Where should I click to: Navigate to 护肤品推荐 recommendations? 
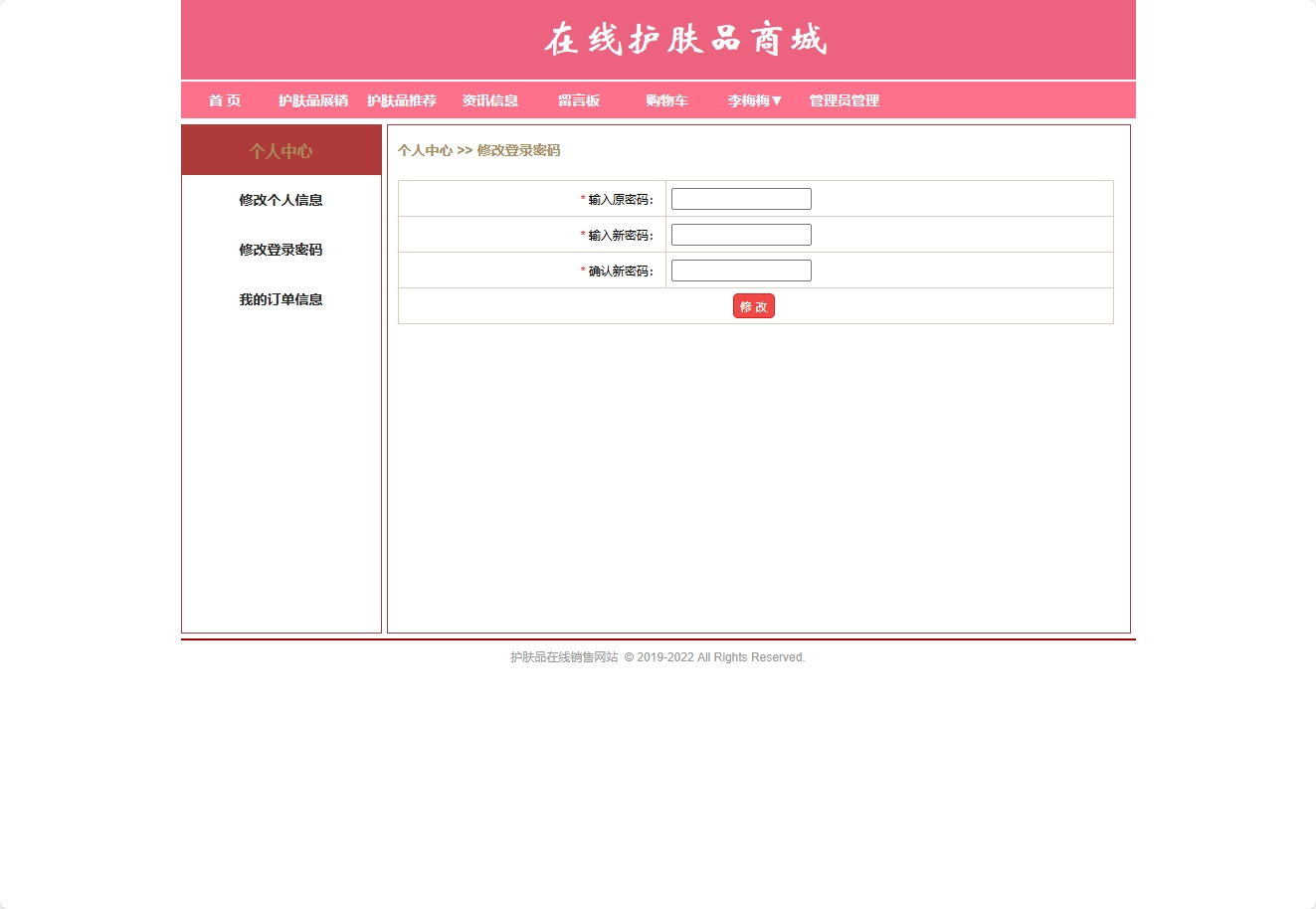(x=403, y=100)
